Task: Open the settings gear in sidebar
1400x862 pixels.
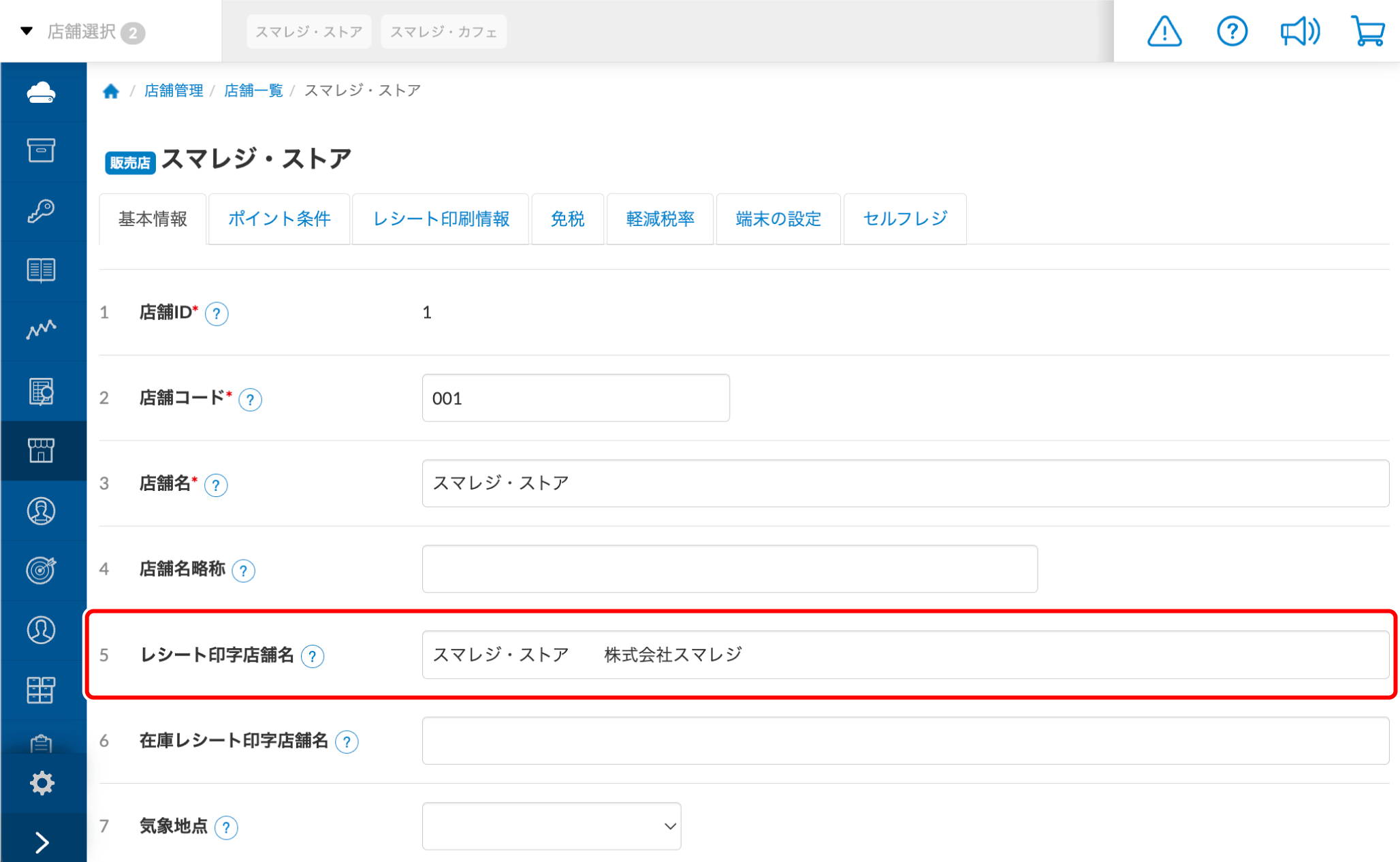Action: coord(42,783)
